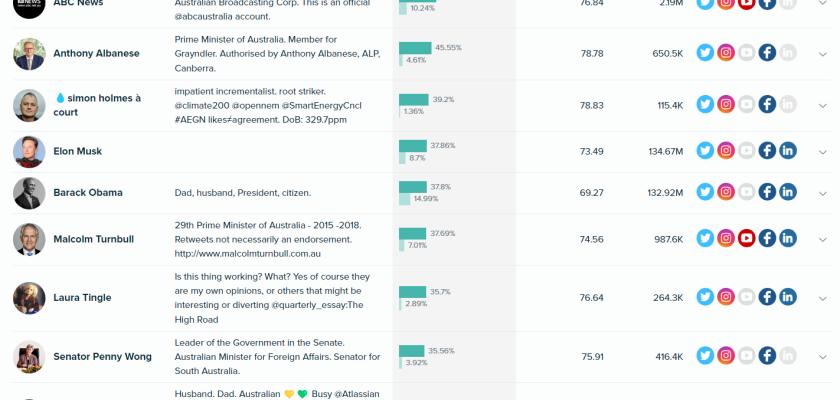Open simon holmes à court's Instagram icon

coord(726,105)
